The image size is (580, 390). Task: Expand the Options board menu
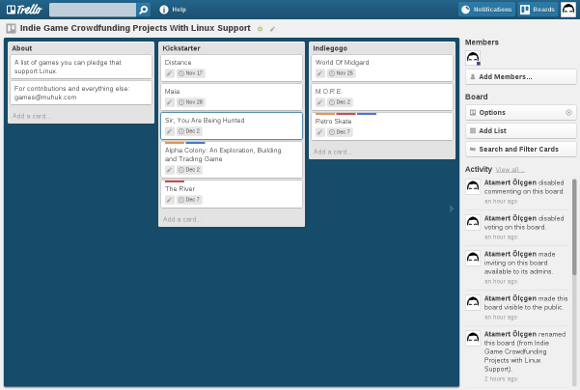(x=520, y=112)
